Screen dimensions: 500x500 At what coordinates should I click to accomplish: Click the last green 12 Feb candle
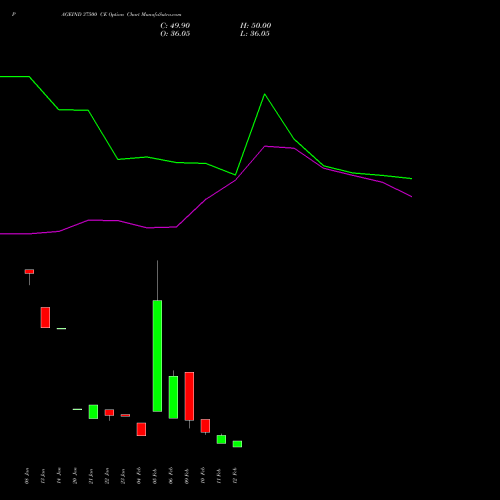coord(237,444)
